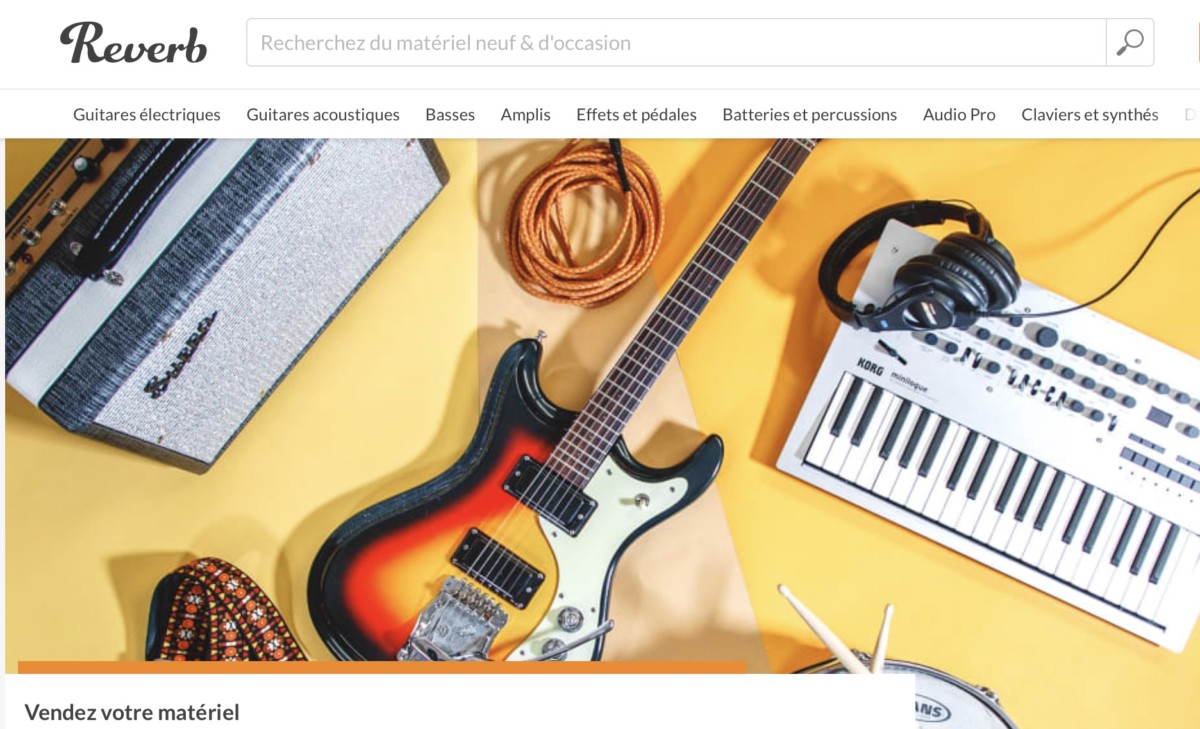
Task: Open Guitares acoustiques category
Action: [x=323, y=114]
